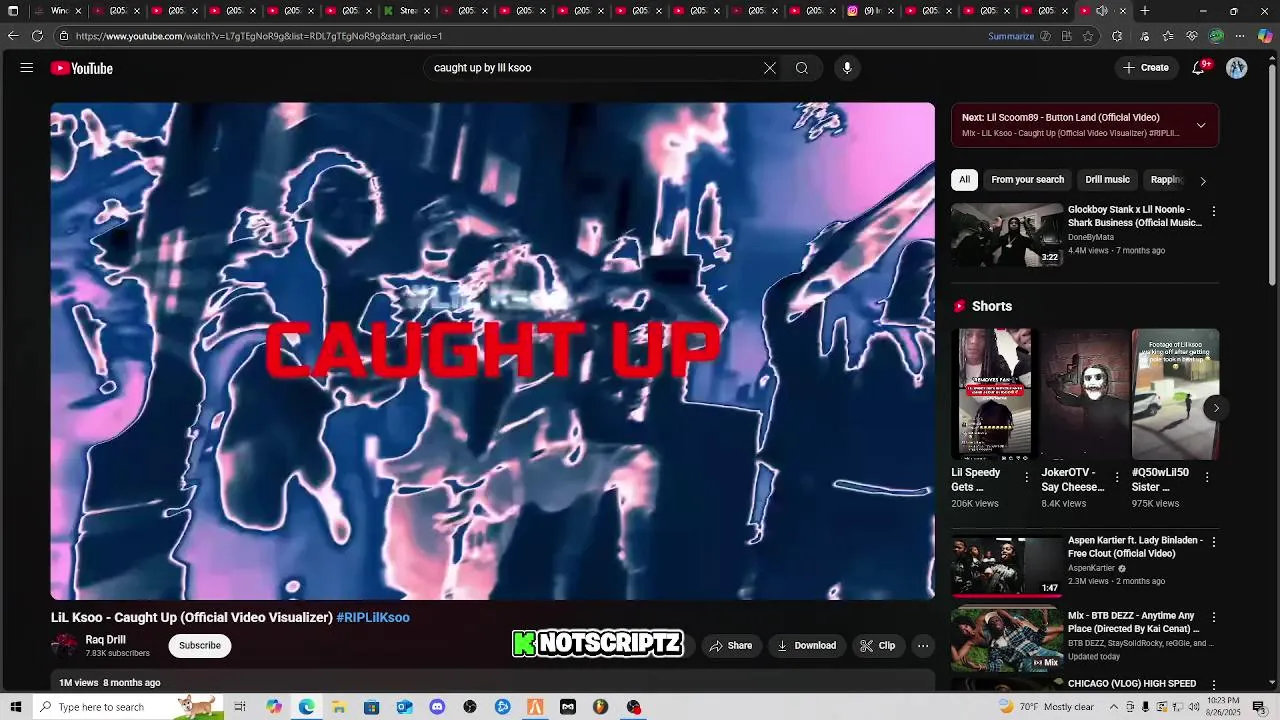Click the Caught Up video player

coord(493,351)
